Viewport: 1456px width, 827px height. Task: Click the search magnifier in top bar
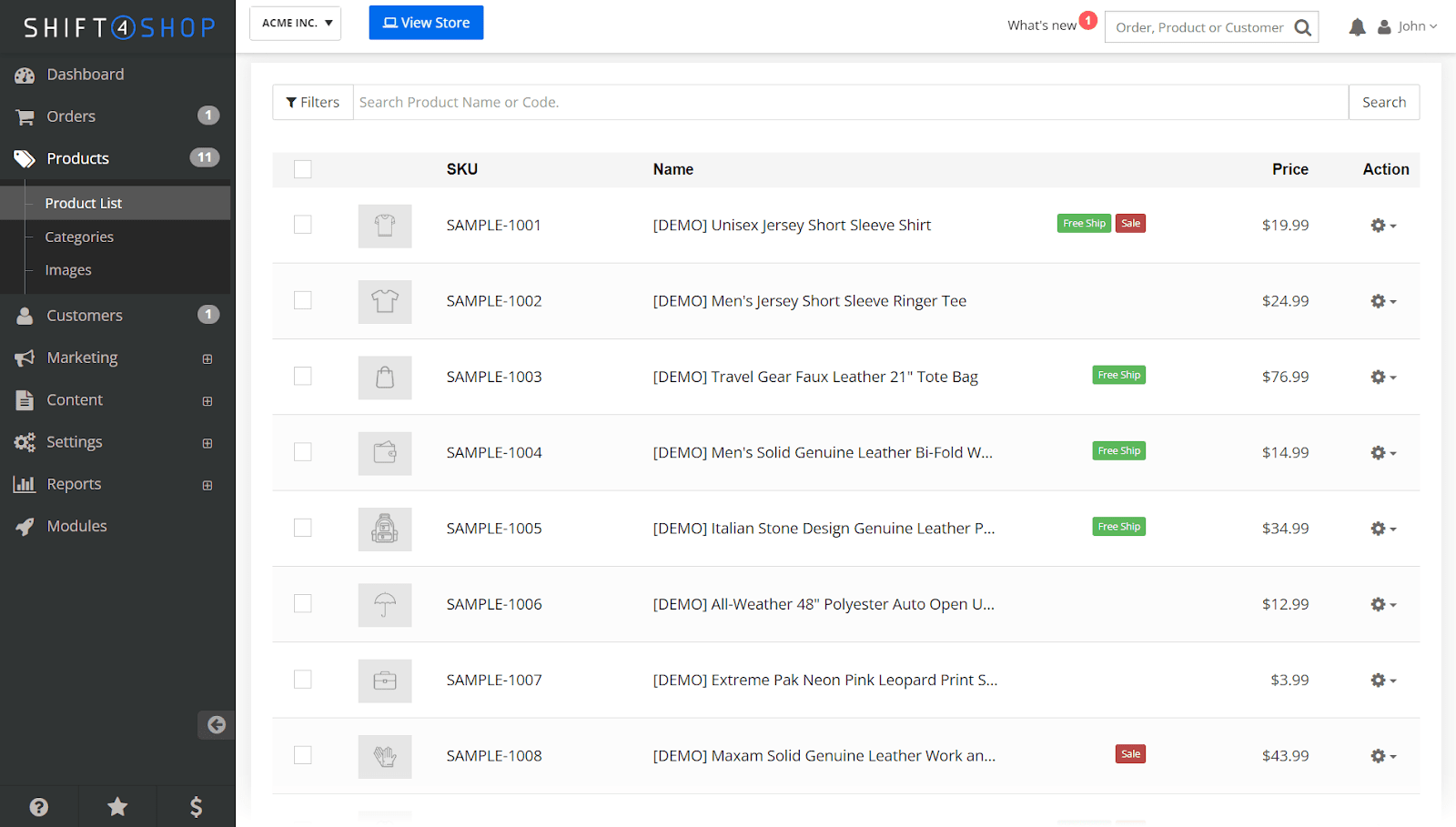click(1305, 26)
